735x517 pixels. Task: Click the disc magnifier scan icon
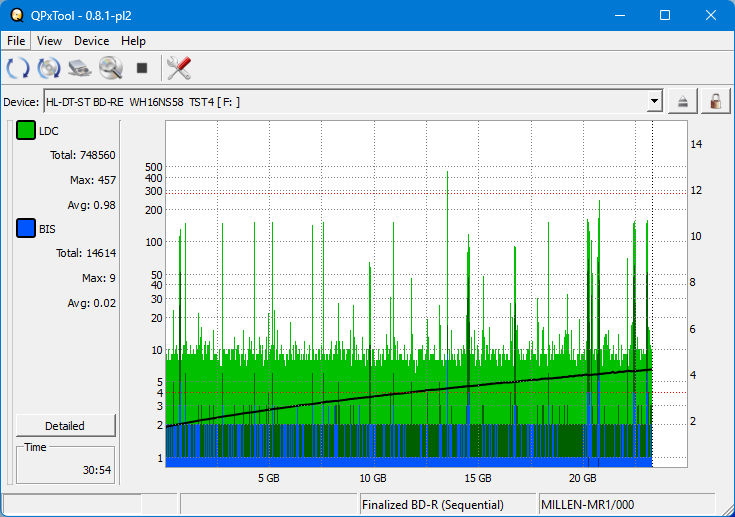[110, 68]
